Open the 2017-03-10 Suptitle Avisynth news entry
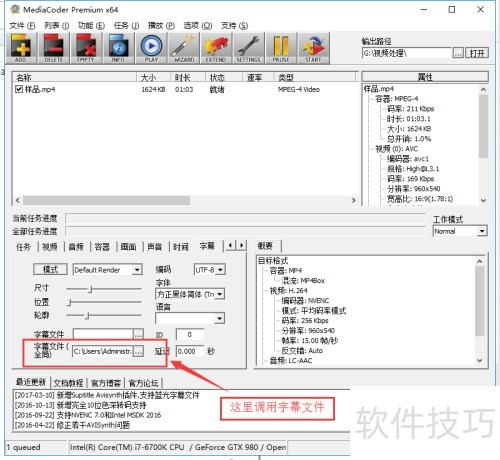This screenshot has width=500, height=460. click(x=107, y=395)
